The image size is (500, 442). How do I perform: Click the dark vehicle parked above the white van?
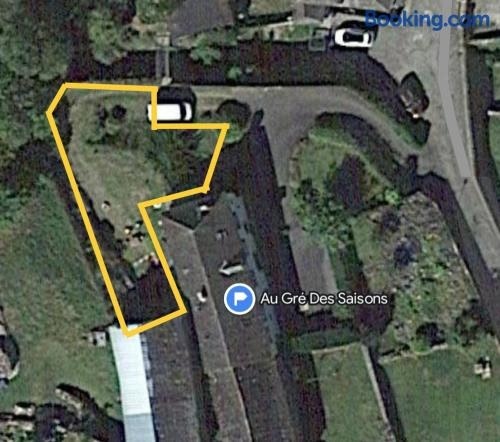tap(176, 95)
